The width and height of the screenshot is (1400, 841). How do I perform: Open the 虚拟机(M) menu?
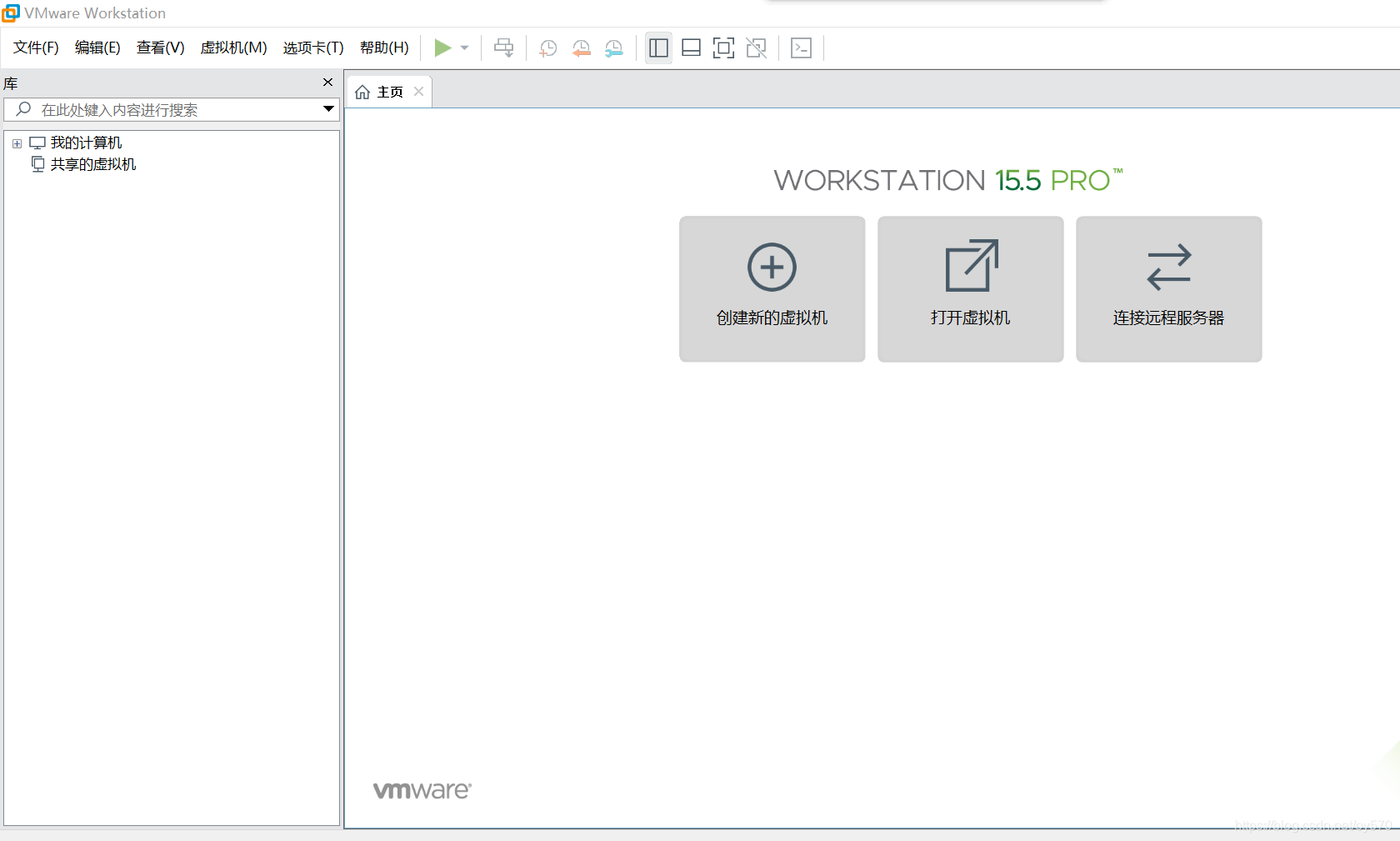233,48
